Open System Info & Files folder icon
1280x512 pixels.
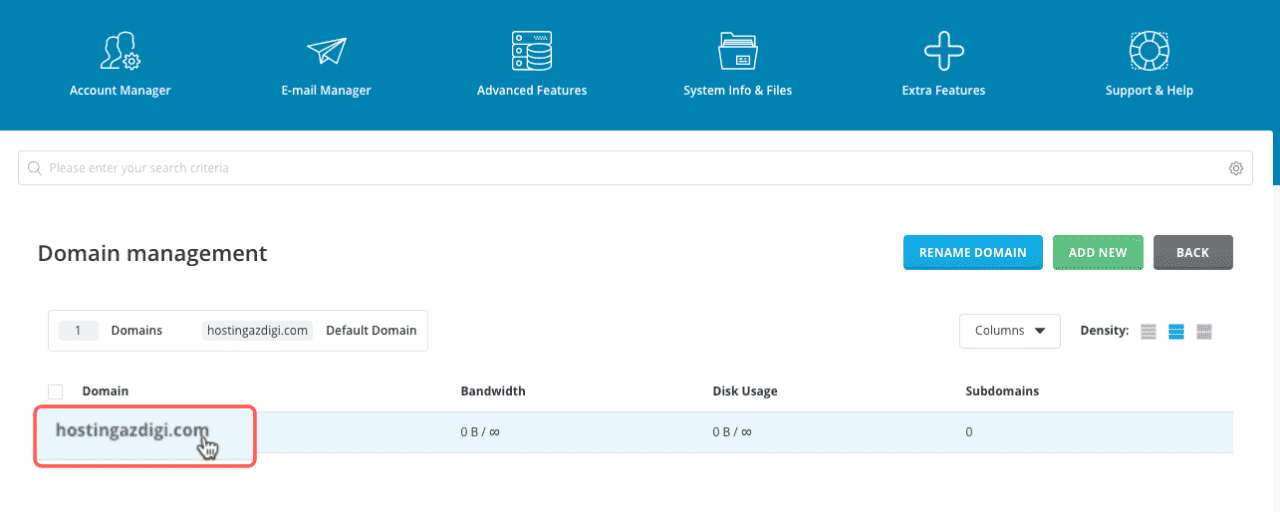(737, 51)
